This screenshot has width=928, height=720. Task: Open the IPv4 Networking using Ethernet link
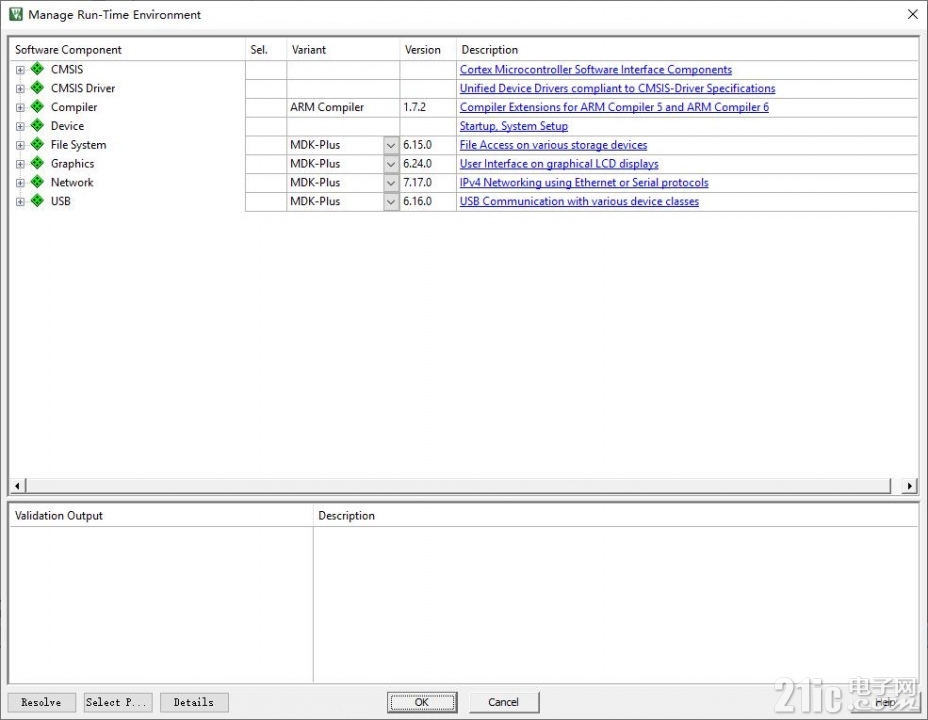click(x=584, y=182)
